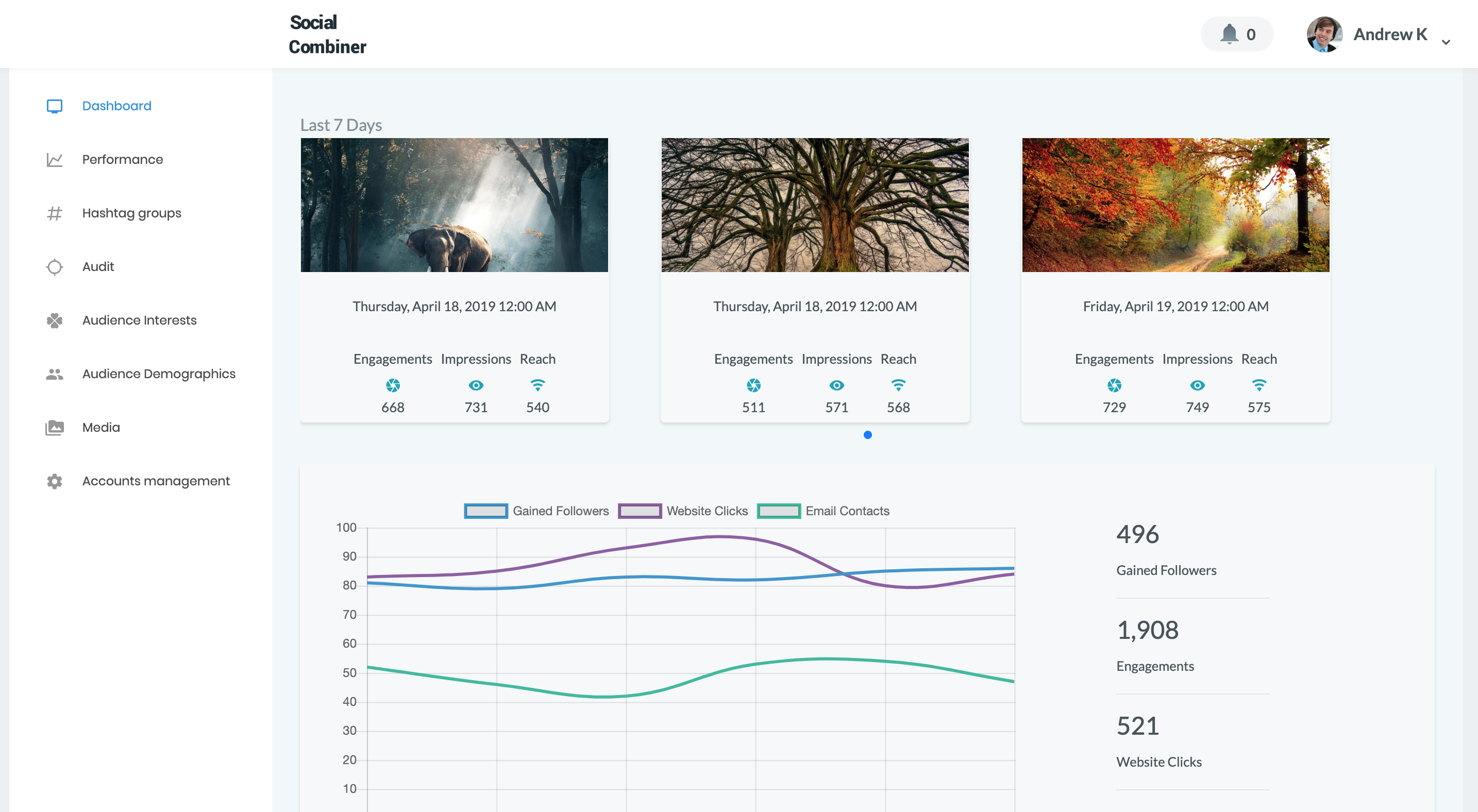Click the Audience Interests clover icon
1478x812 pixels.
point(55,320)
